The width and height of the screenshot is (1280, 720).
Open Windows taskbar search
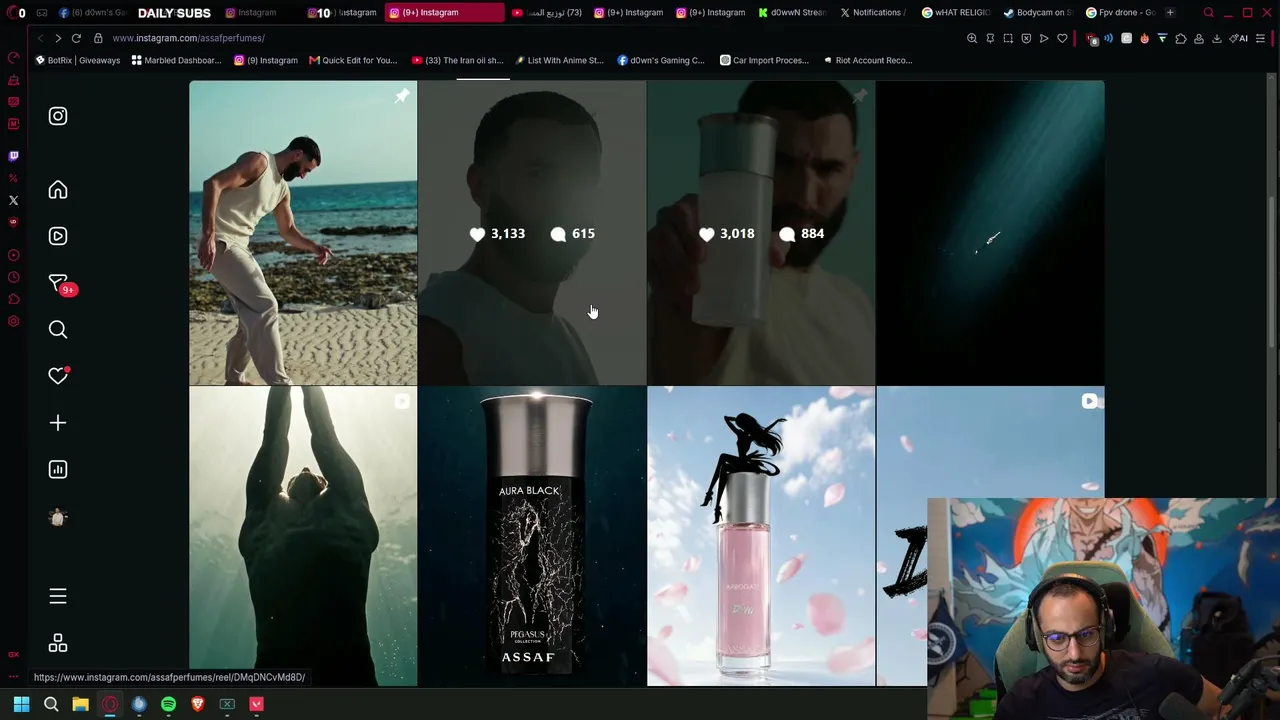pyautogui.click(x=51, y=704)
